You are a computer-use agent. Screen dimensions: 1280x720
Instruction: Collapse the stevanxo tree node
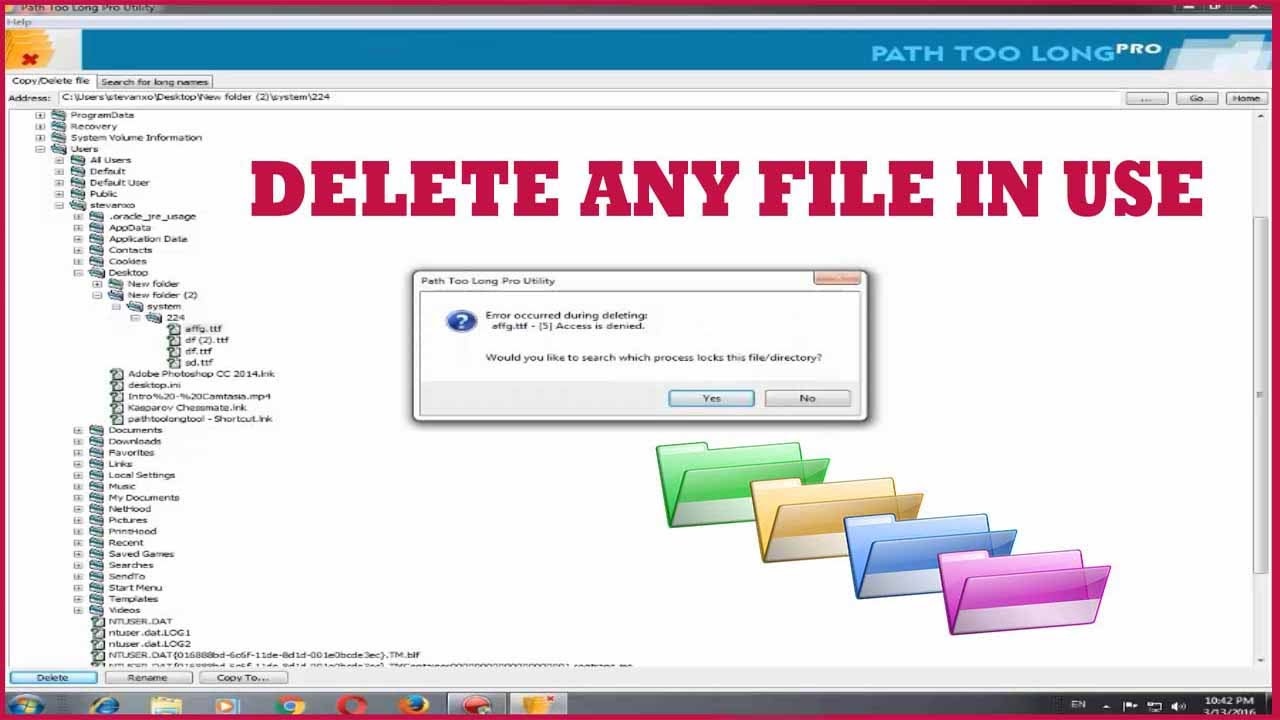[60, 205]
